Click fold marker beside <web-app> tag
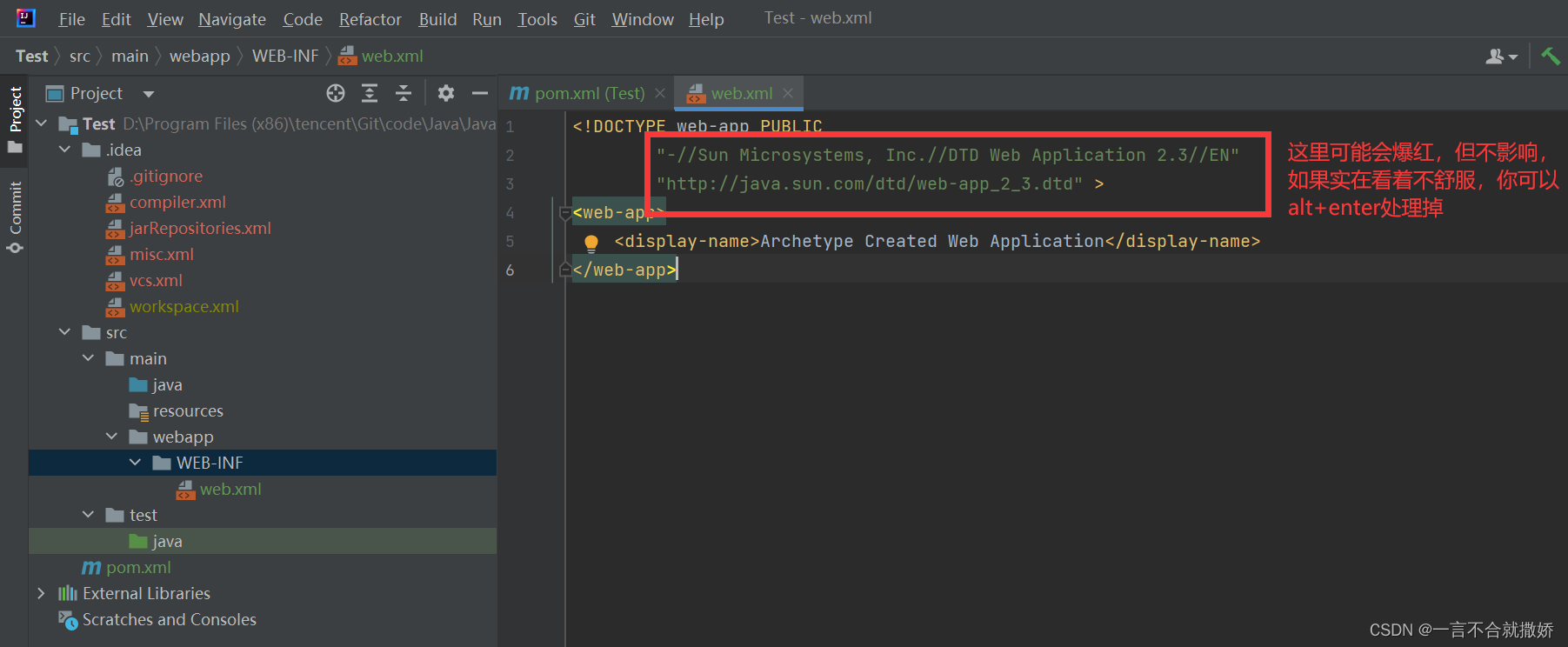The image size is (1568, 647). 565,213
